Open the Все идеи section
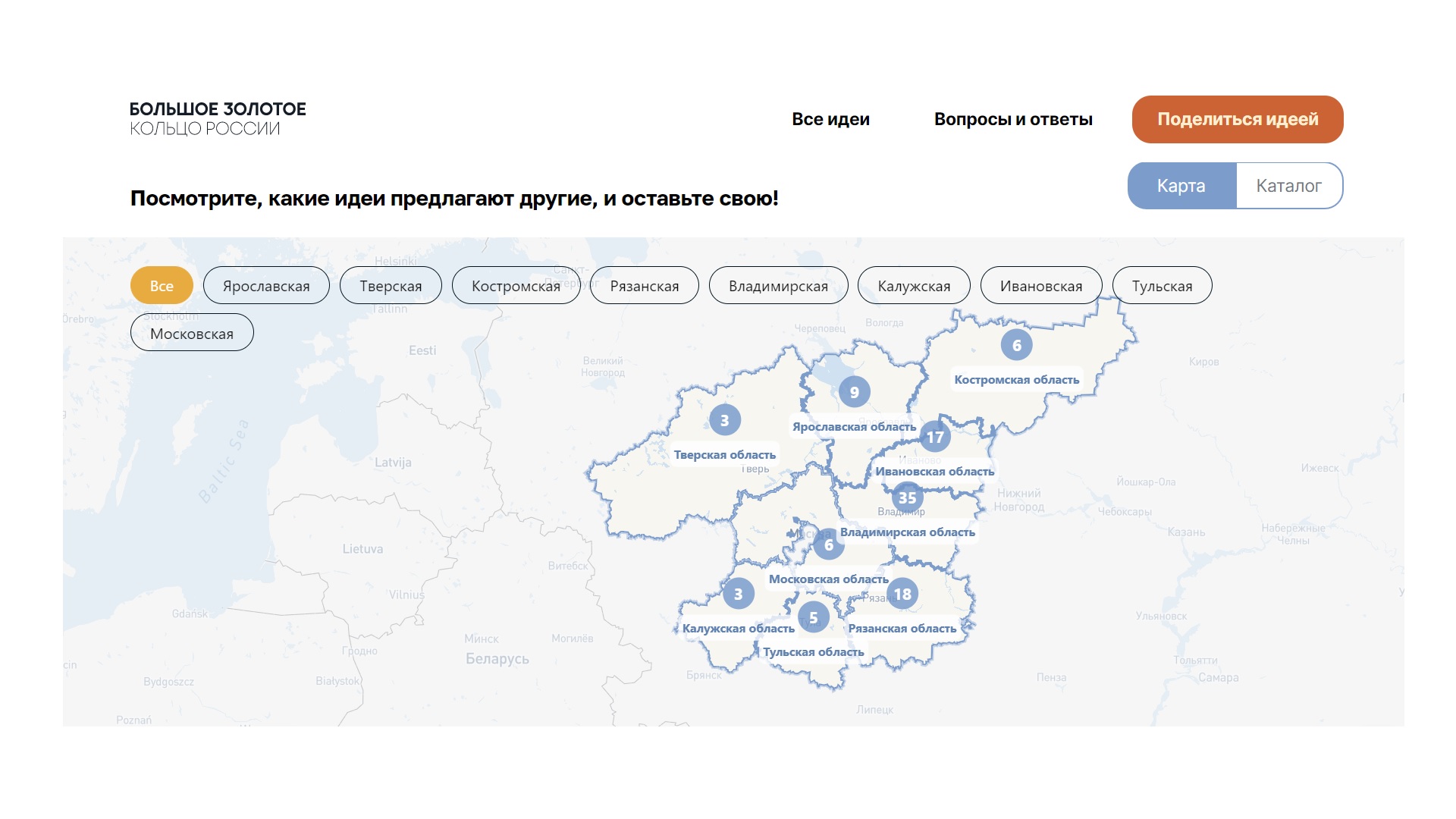 point(830,119)
